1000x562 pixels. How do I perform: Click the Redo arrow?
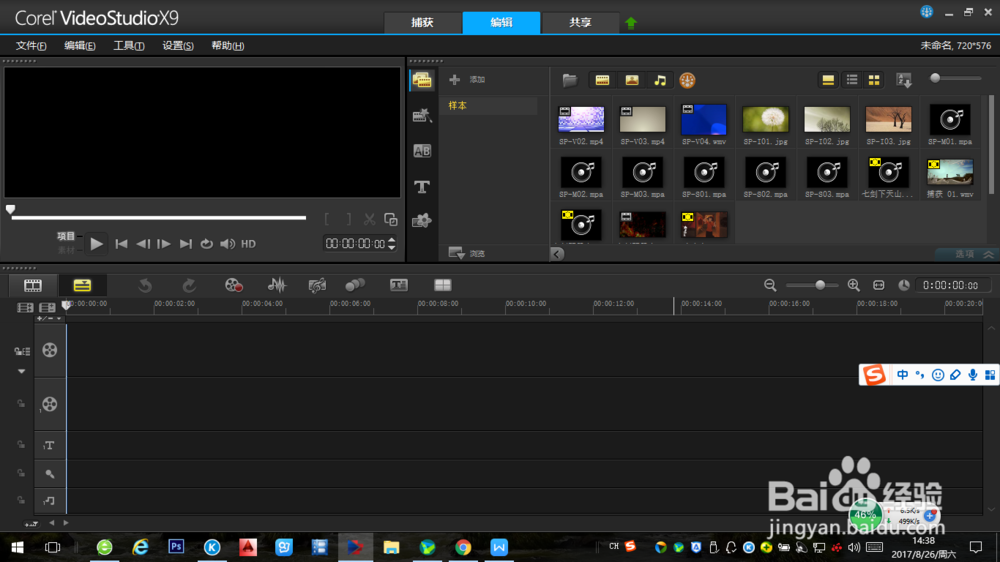[189, 285]
